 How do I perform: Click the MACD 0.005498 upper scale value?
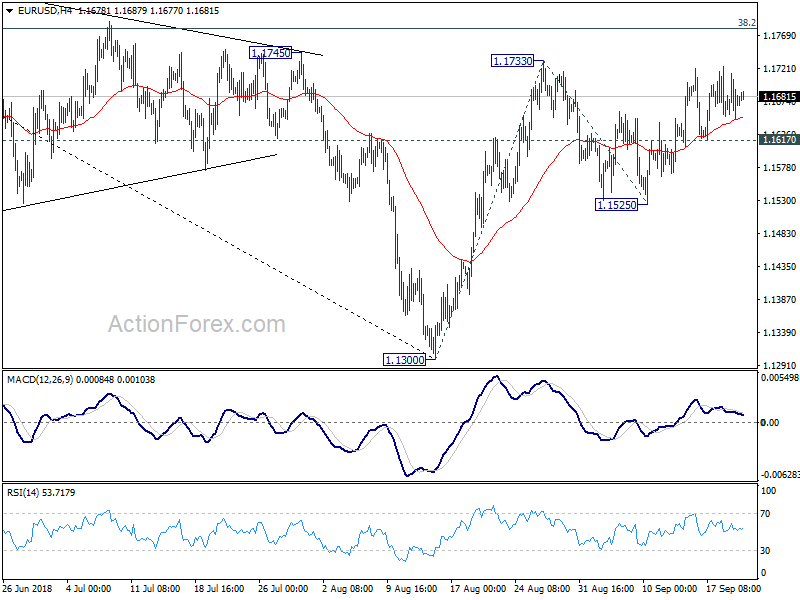click(780, 378)
